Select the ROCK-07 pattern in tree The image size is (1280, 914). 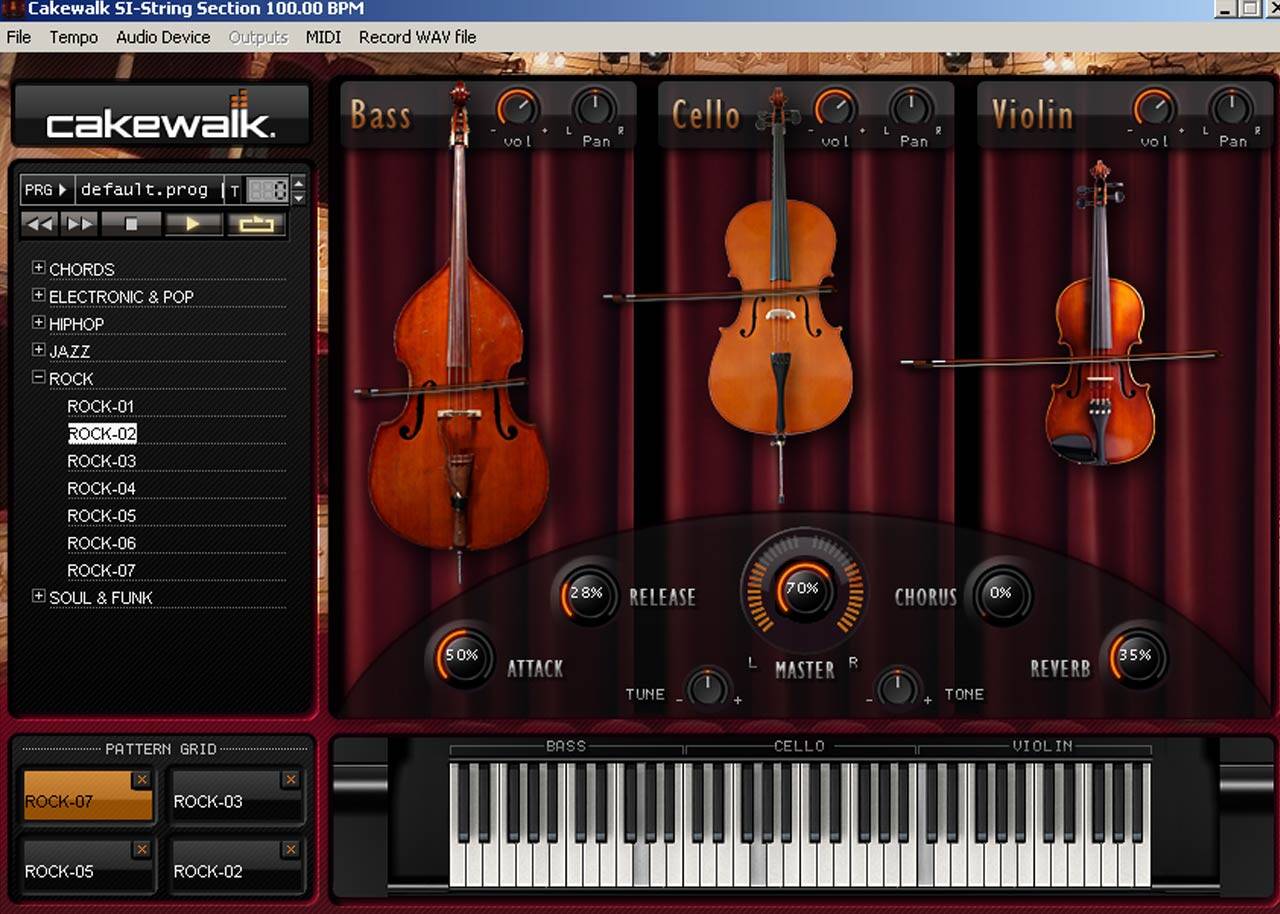click(x=102, y=570)
